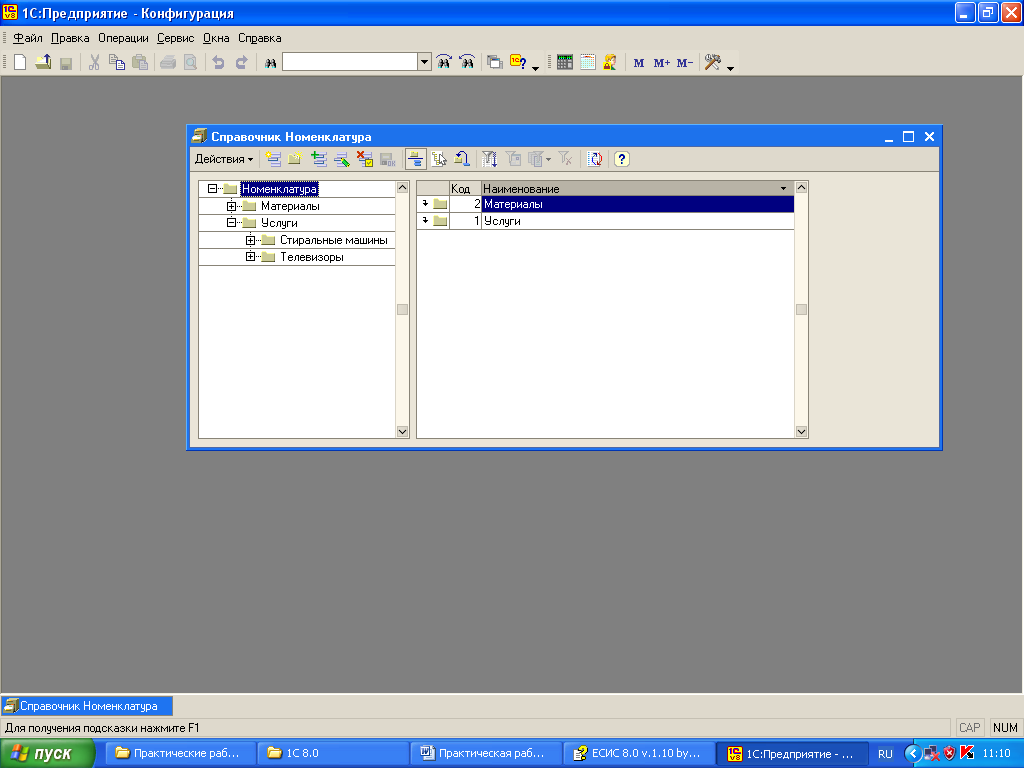Click the Cut scissors icon
This screenshot has height=768, width=1024.
(94, 63)
